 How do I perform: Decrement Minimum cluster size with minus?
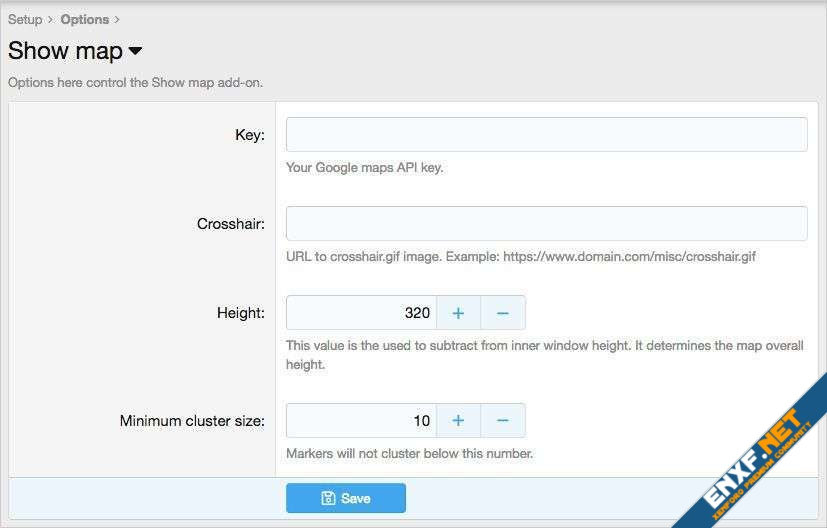point(503,421)
